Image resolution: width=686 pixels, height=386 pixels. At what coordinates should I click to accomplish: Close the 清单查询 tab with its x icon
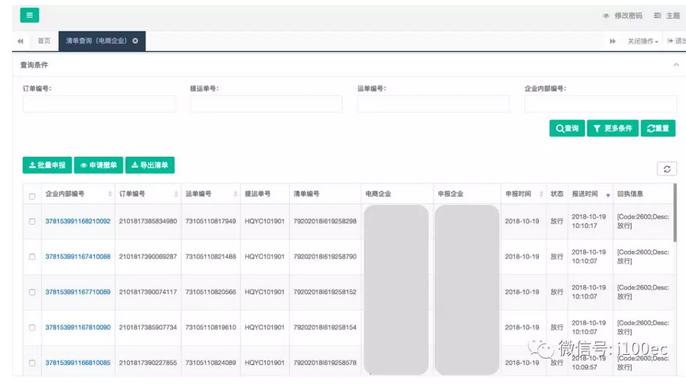pos(136,41)
